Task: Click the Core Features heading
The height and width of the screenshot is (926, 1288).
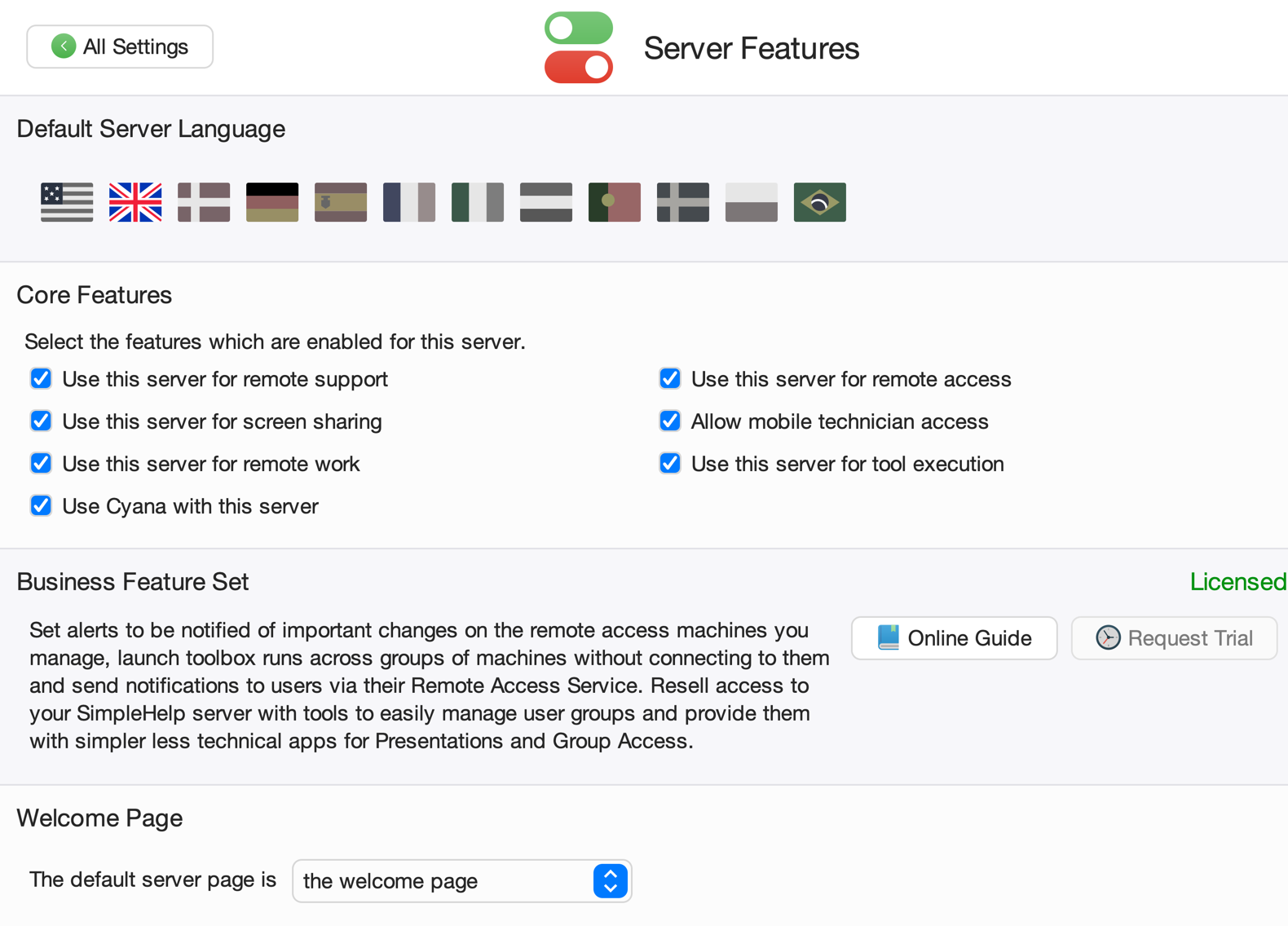Action: pyautogui.click(x=95, y=295)
